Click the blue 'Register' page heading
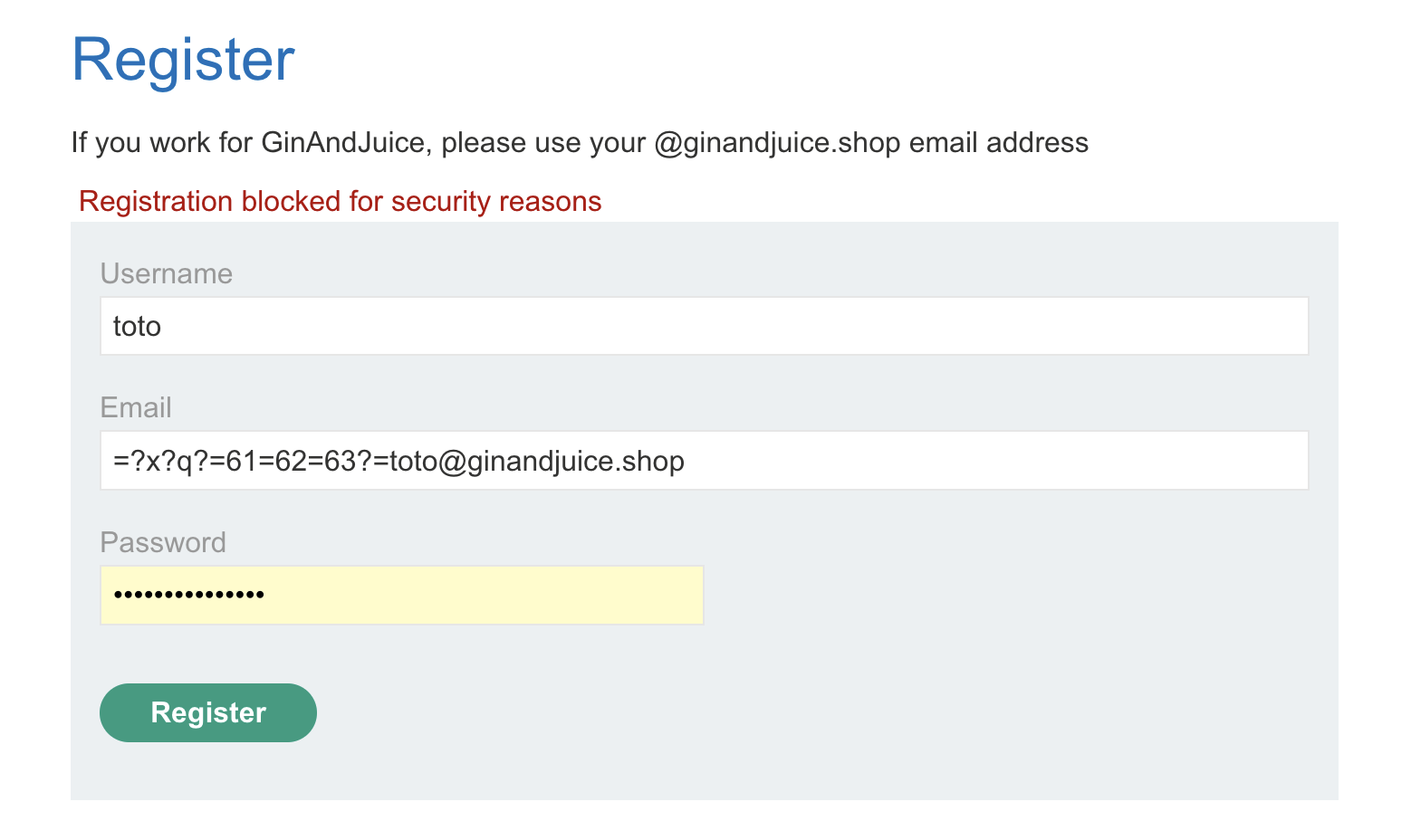The height and width of the screenshot is (840, 1411). click(x=183, y=60)
